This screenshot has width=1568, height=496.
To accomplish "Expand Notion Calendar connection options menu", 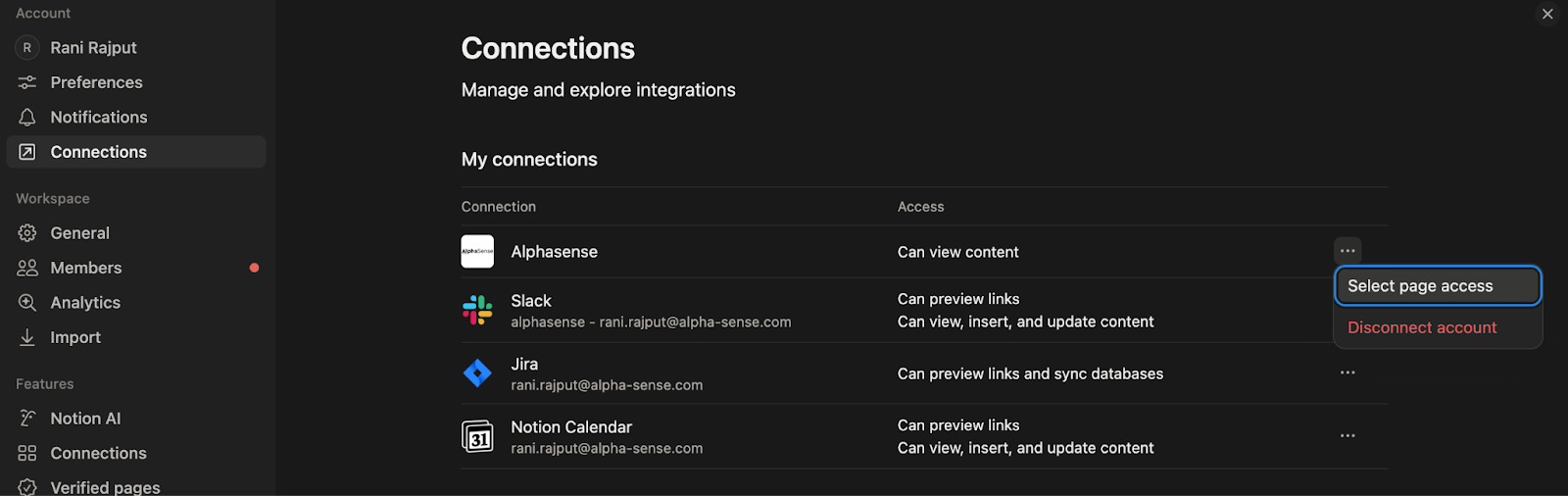I will coord(1347,435).
